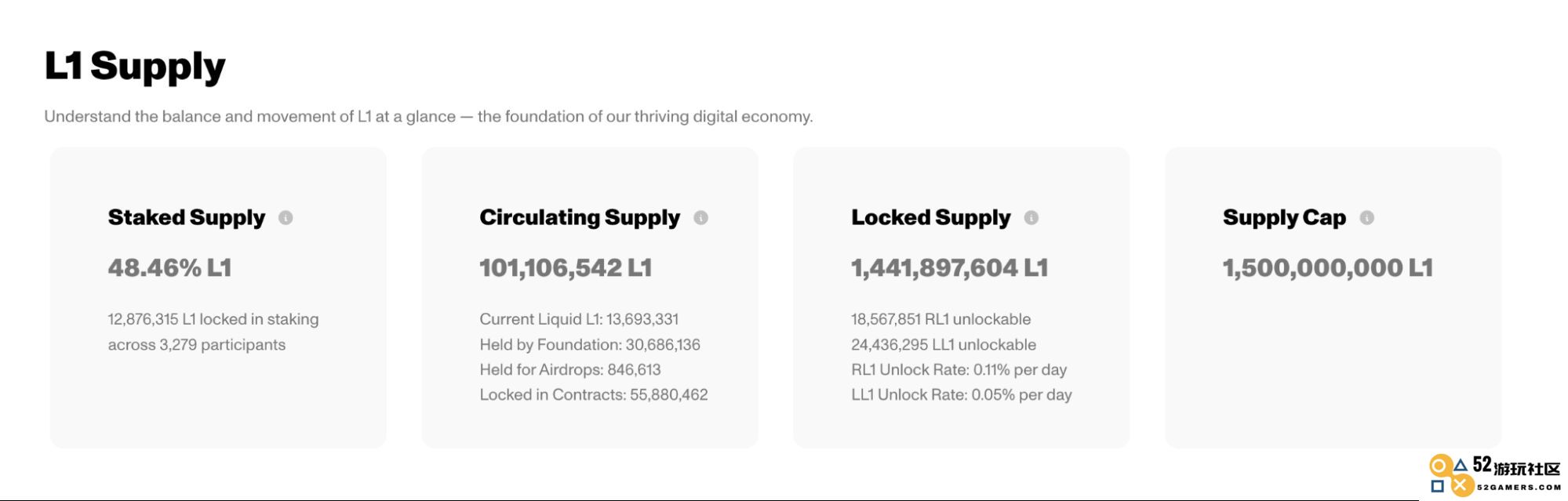The width and height of the screenshot is (1568, 501).
Task: Click the 18,567,851 RL1 unlockable line
Action: pos(940,319)
